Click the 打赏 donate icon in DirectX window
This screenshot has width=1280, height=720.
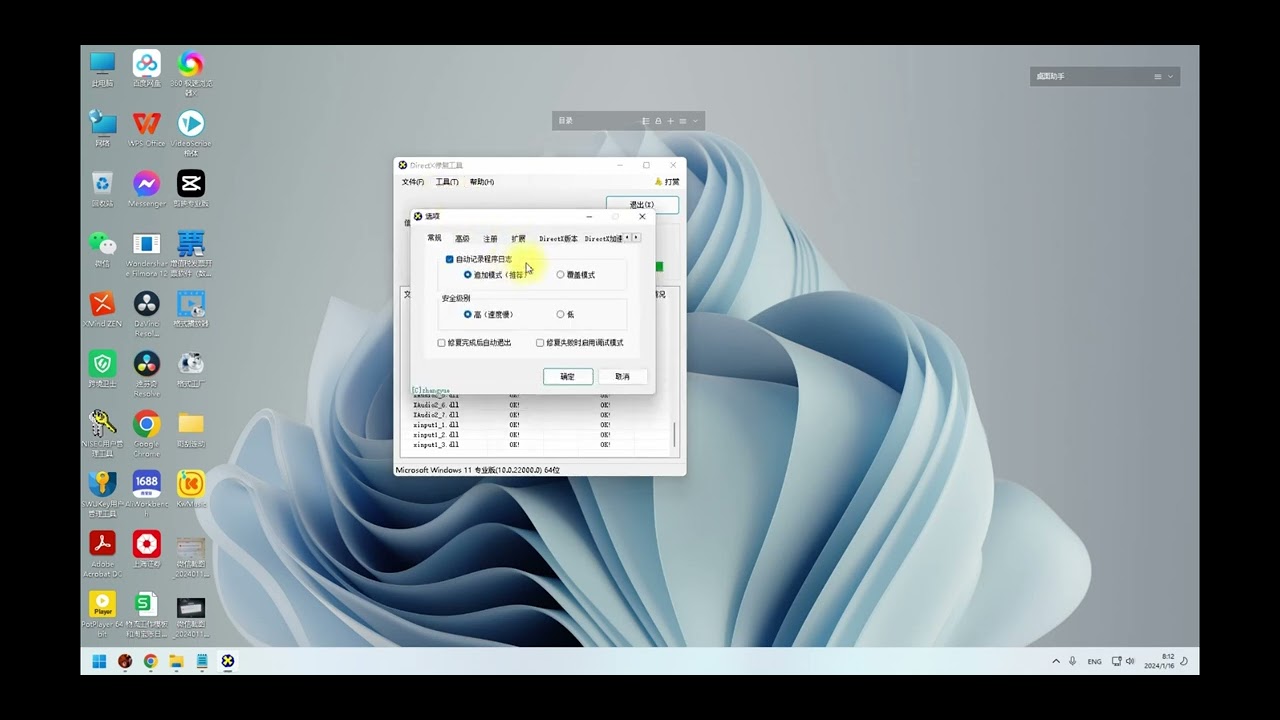point(667,182)
